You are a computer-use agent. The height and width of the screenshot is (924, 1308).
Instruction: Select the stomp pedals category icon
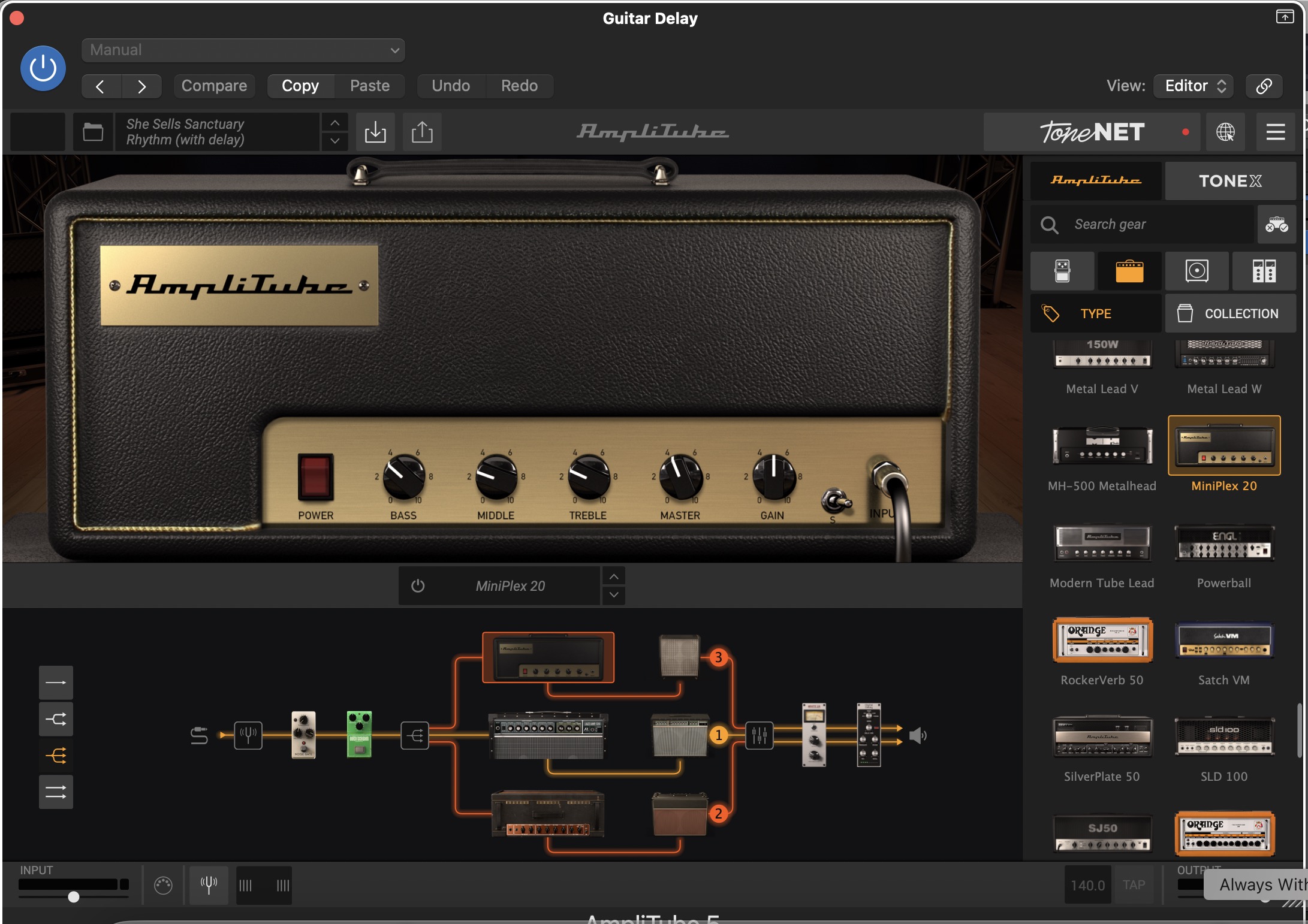tap(1062, 271)
